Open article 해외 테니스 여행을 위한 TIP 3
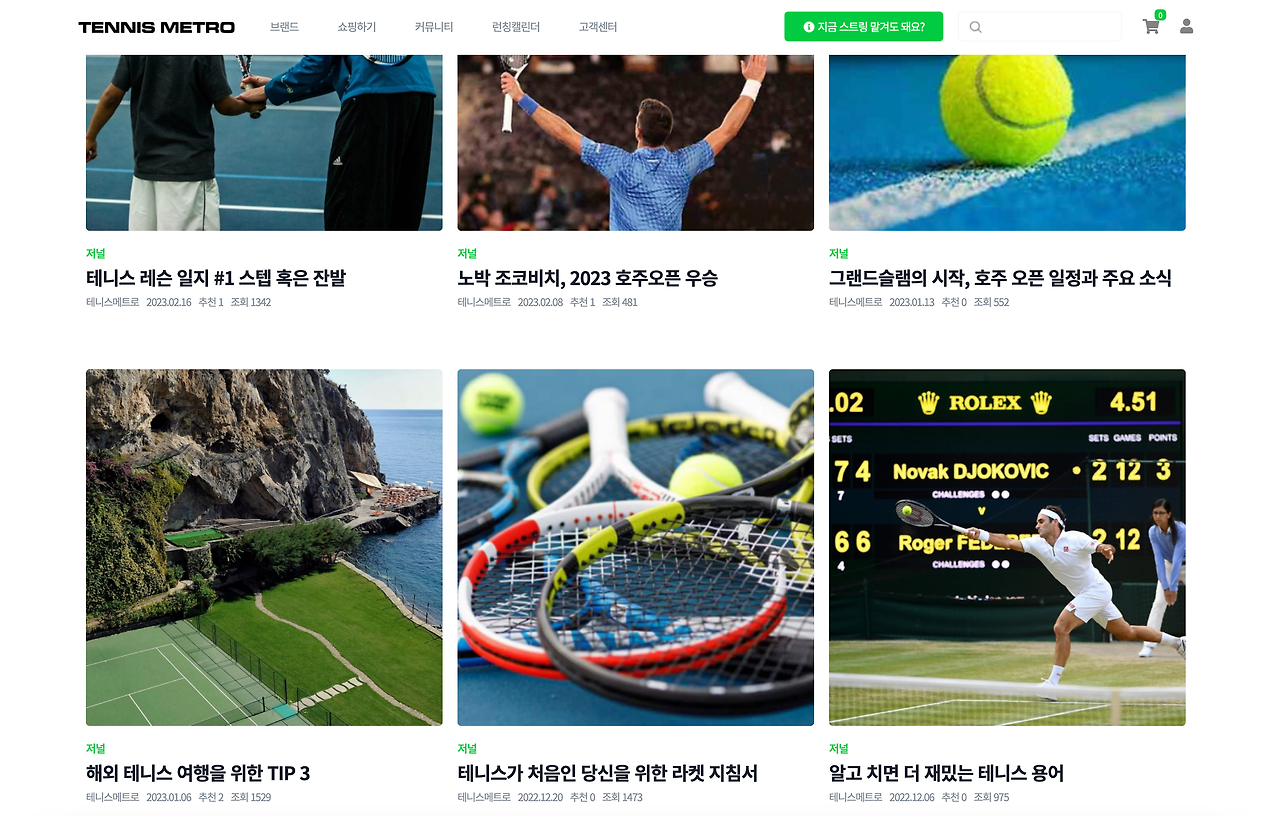The height and width of the screenshot is (816, 1280). pyautogui.click(x=198, y=773)
